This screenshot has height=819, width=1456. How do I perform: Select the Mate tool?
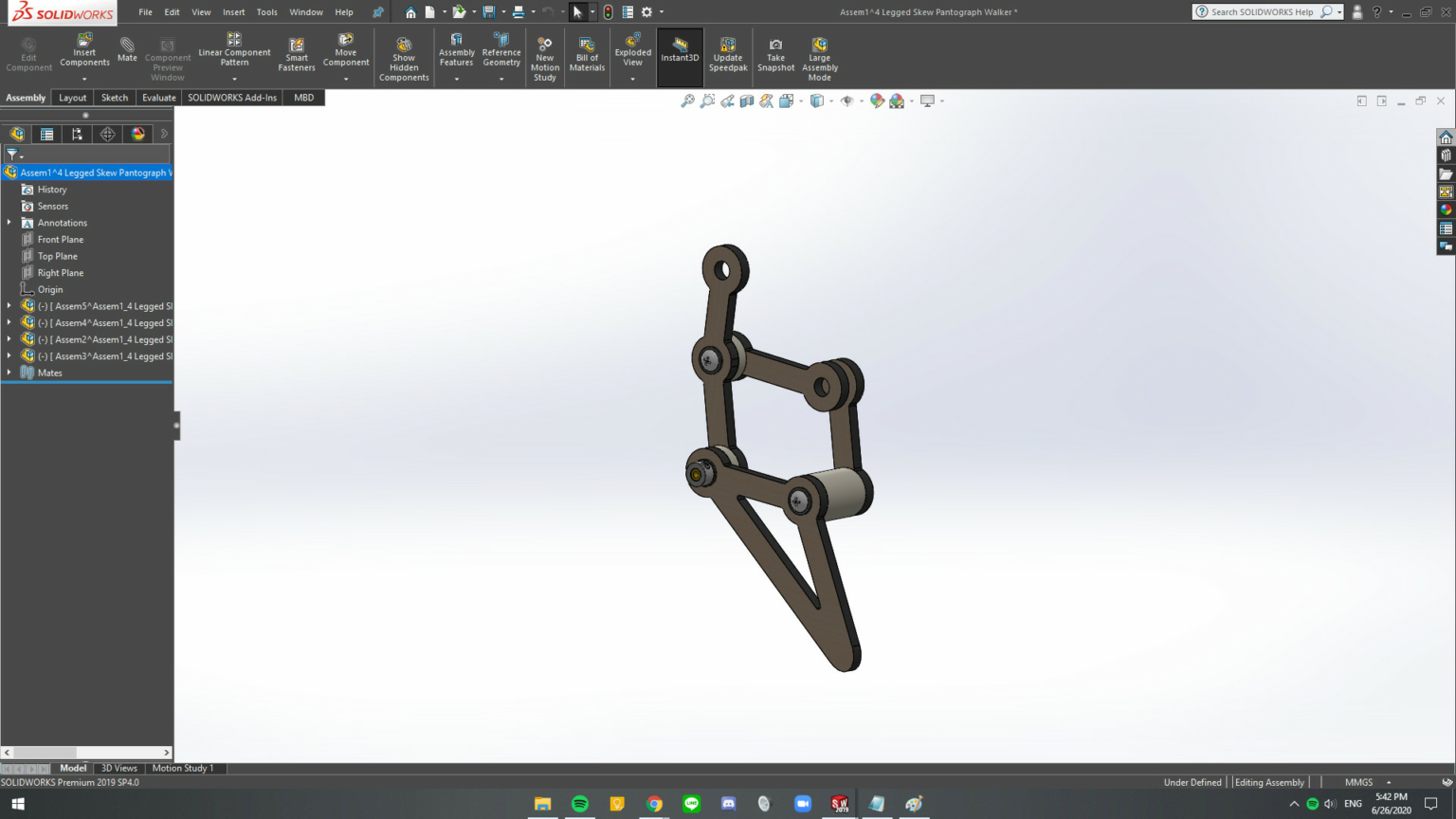[x=127, y=49]
